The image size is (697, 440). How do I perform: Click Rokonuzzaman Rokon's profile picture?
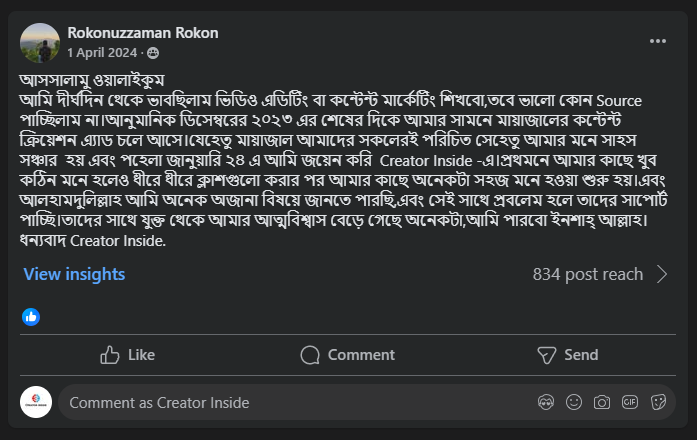pos(40,42)
